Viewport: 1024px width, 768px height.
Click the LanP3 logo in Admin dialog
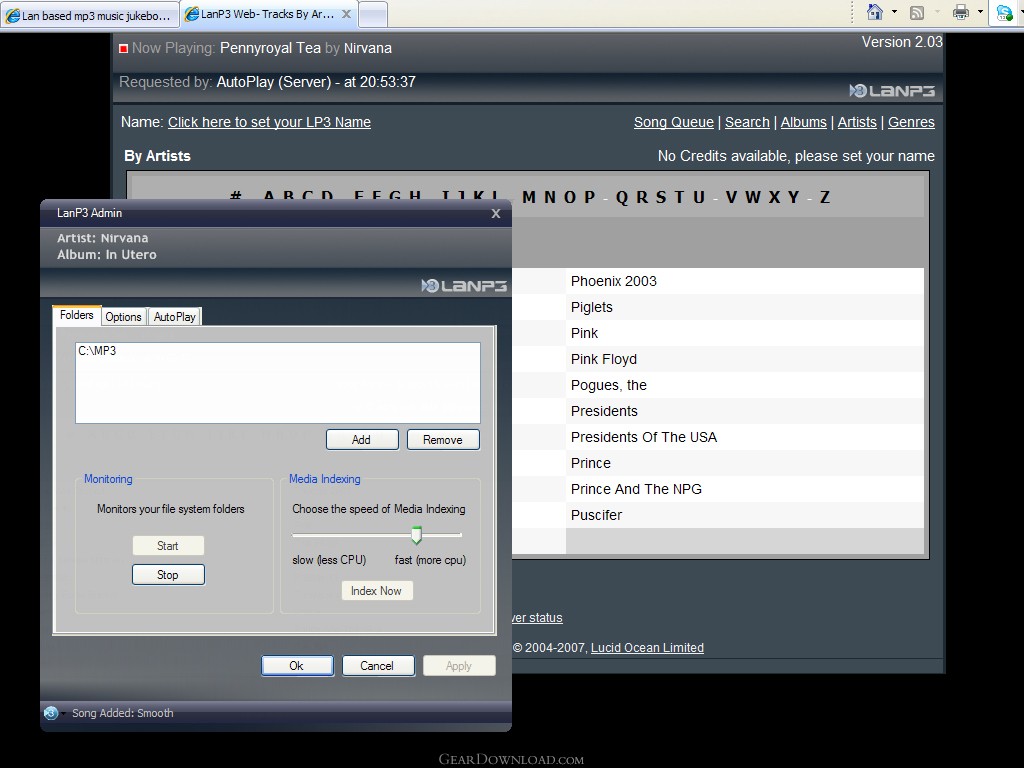click(464, 285)
